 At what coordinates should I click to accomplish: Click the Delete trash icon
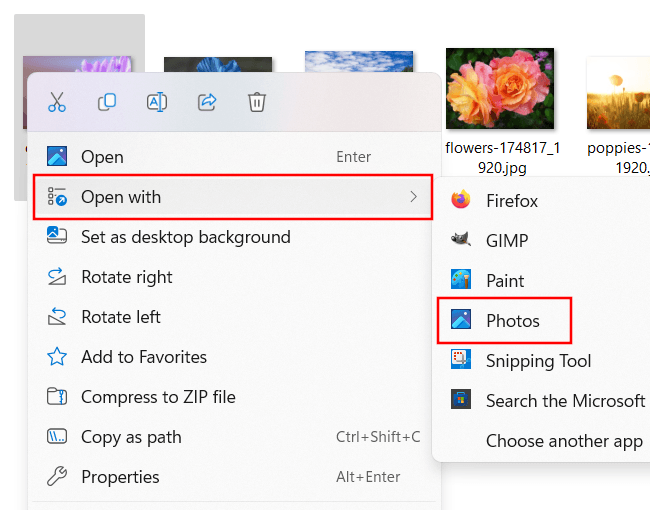[257, 102]
